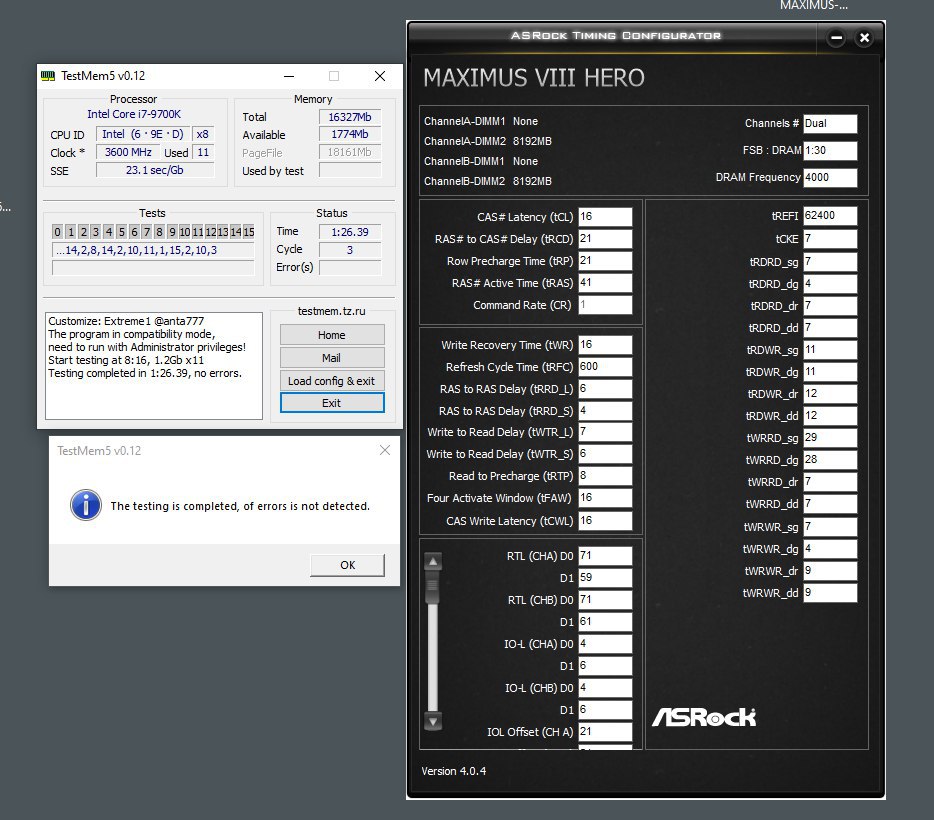
Task: Click the Available memory value 1774Mb
Action: [350, 135]
